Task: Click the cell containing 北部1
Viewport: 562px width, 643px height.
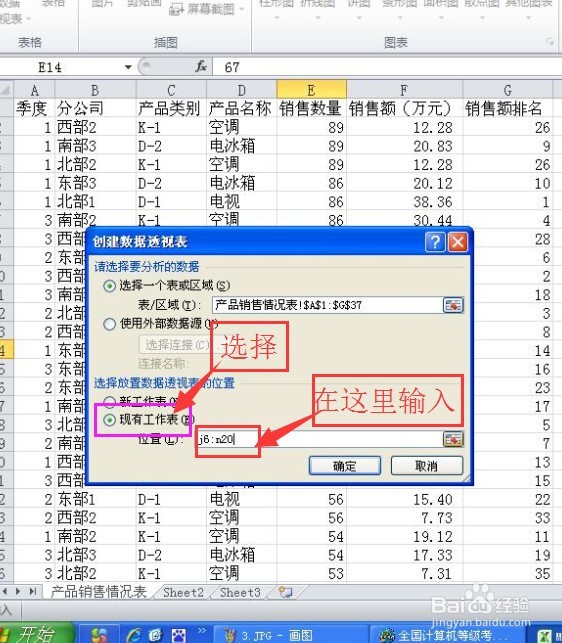Action: [95, 202]
